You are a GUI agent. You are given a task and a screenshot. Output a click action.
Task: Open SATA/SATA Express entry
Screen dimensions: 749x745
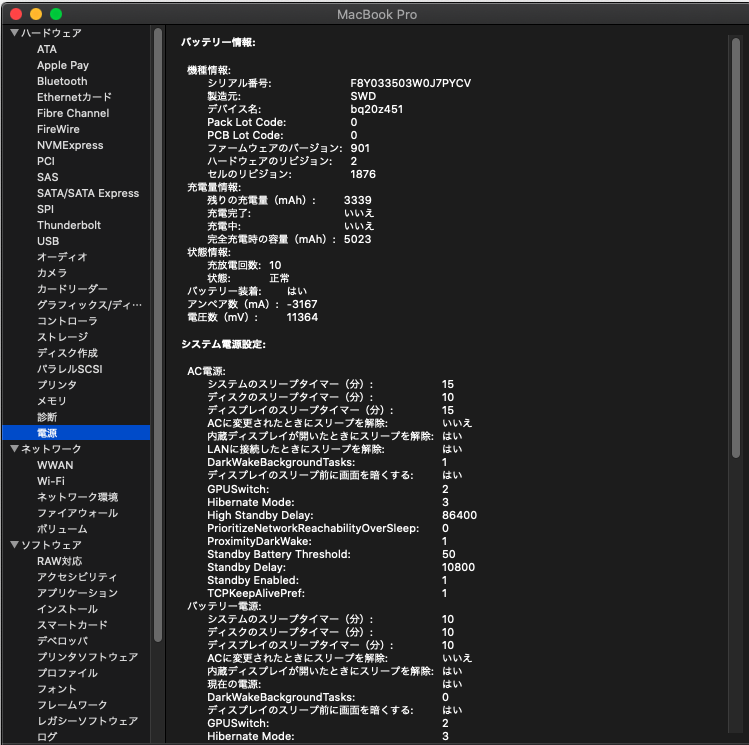point(88,193)
